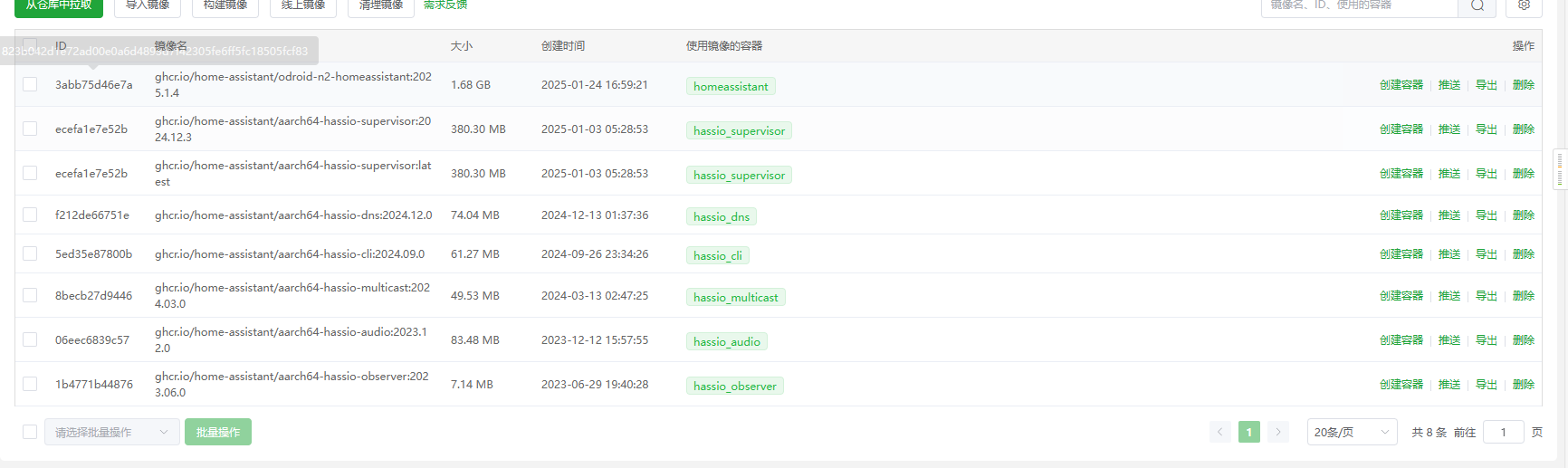Select checkbox for hassio-supervisor:2024.12.3 row
Viewport: 1568px width, 468px height.
30,129
